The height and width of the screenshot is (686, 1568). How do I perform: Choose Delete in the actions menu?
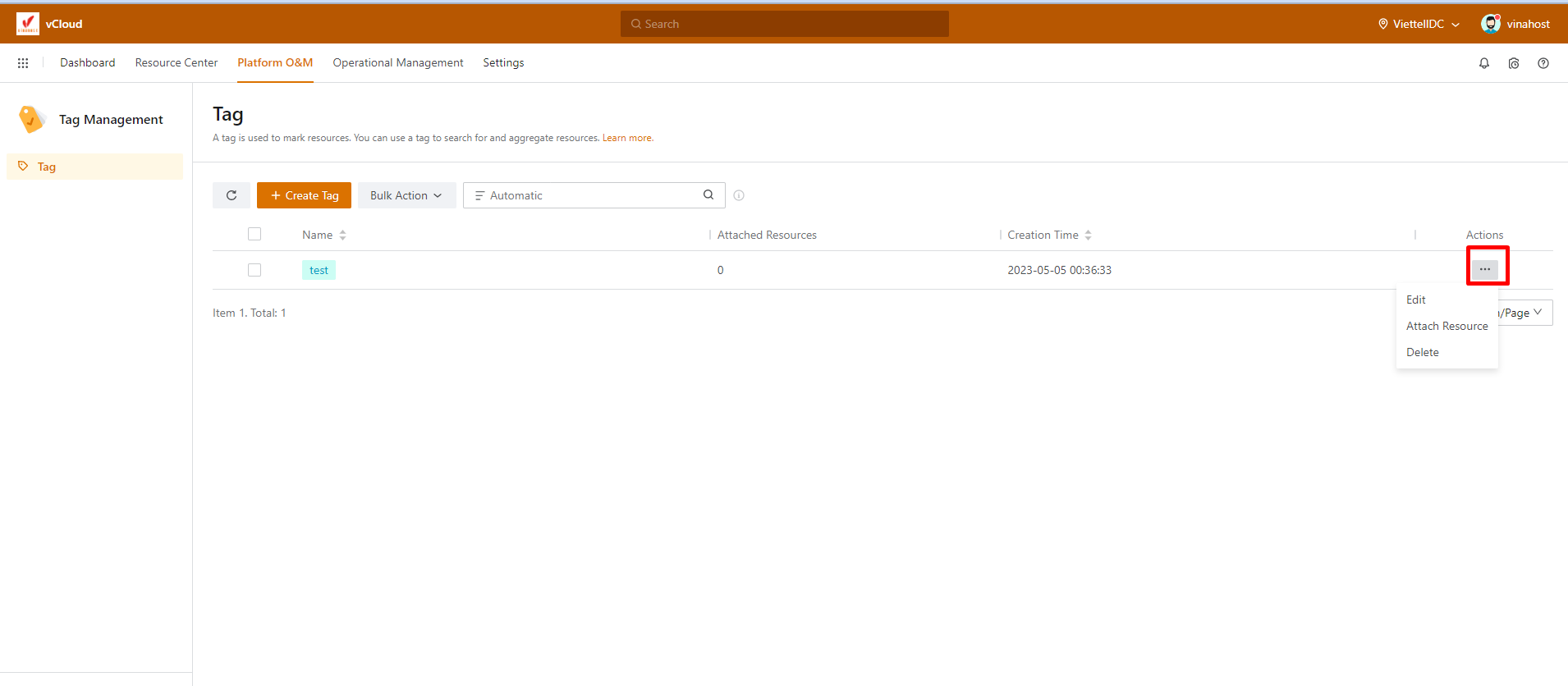[1422, 352]
